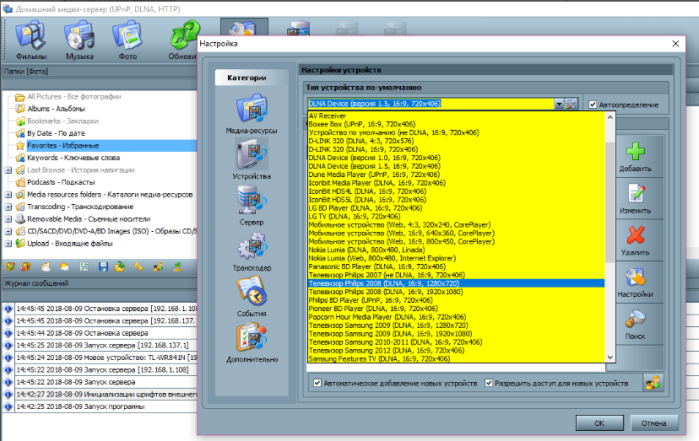Open the Фильмы (Movies) section icon
This screenshot has width=699, height=441.
(x=31, y=37)
